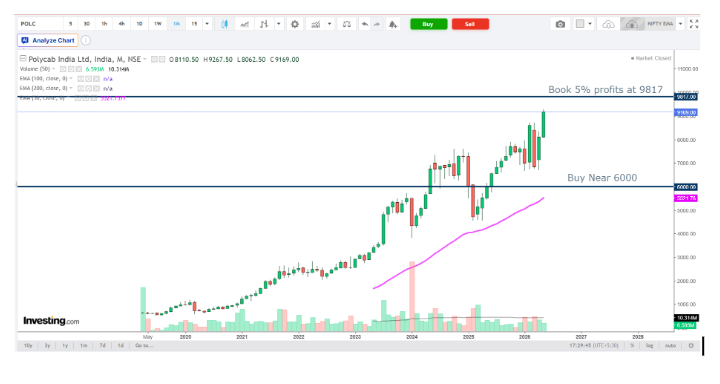Toggle auto scale on price axis
This screenshot has height=384, width=720.
coord(670,345)
